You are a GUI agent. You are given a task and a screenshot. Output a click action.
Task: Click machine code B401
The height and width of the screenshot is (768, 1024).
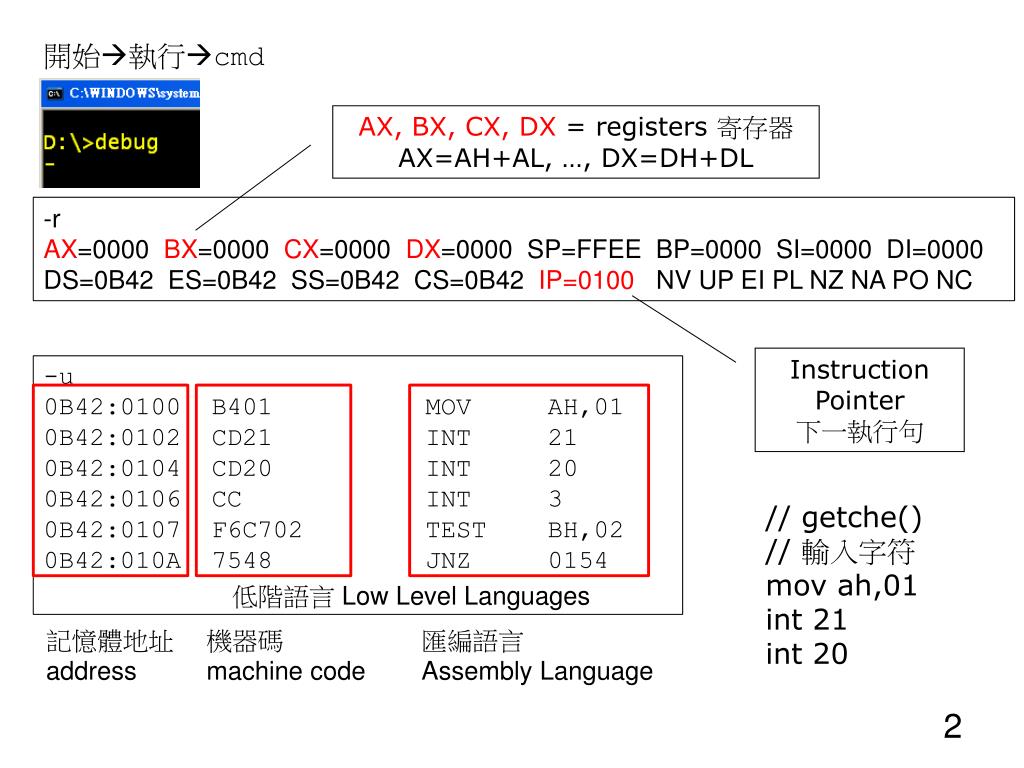click(x=242, y=407)
